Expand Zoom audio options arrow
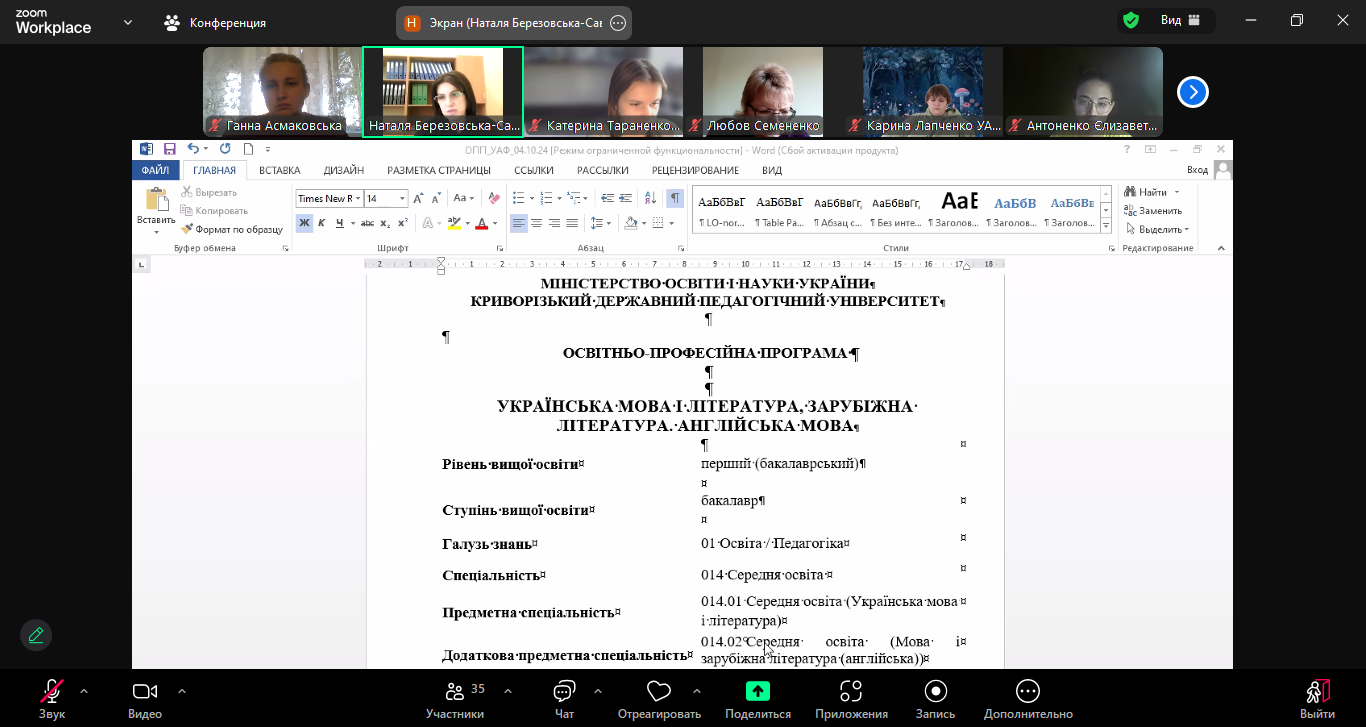This screenshot has height=727, width=1366. click(x=83, y=691)
